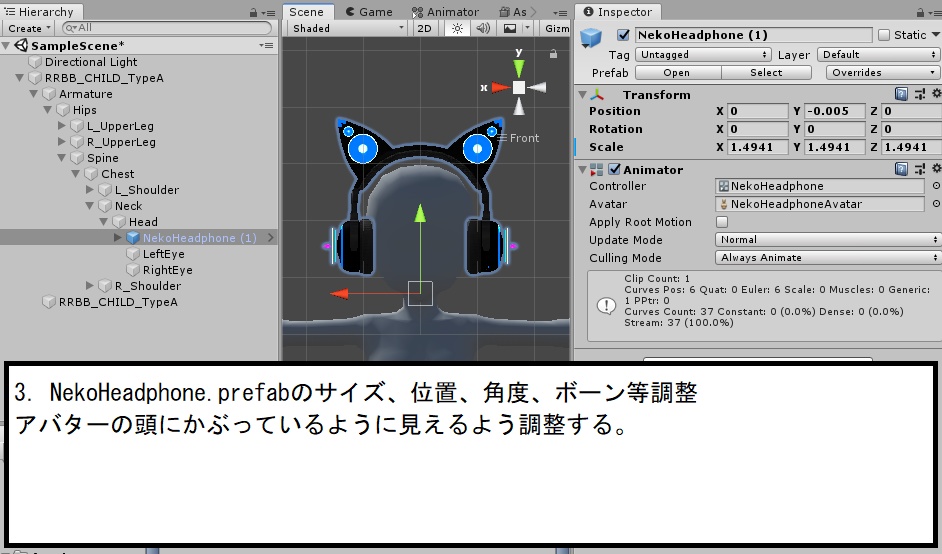Open the SampleScene context menu icon
The width and height of the screenshot is (942, 554).
(266, 46)
